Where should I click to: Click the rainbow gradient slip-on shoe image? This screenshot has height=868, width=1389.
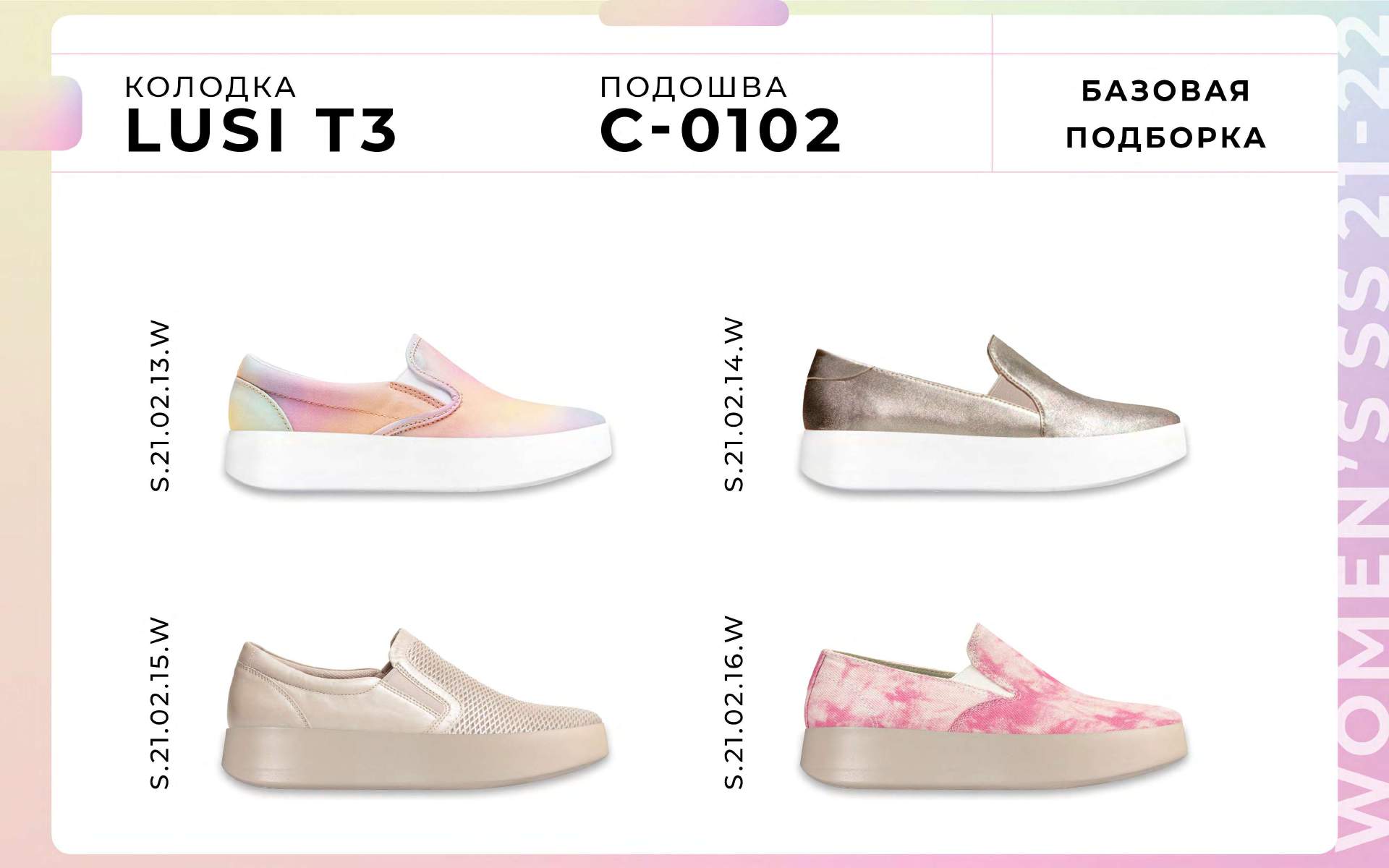[417, 414]
